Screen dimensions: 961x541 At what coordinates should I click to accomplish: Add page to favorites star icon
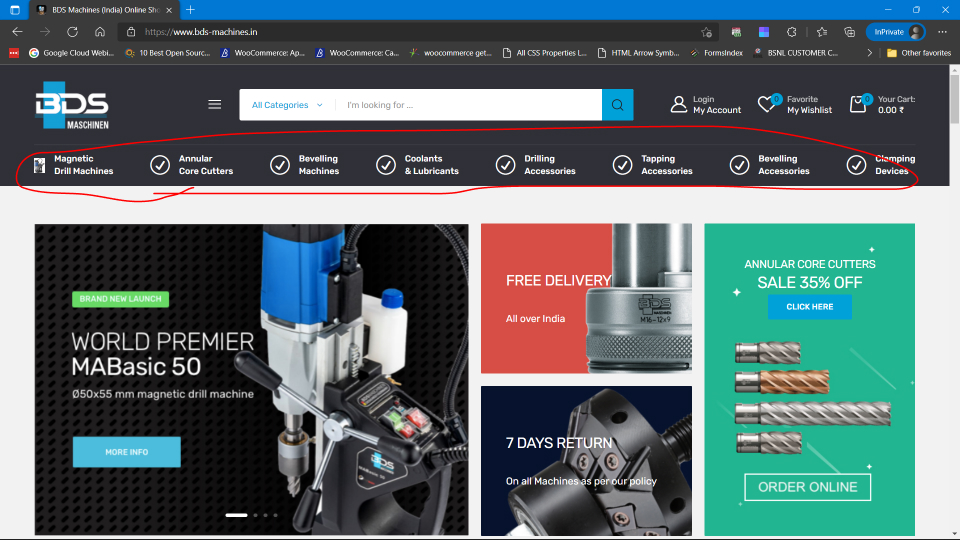(x=707, y=32)
